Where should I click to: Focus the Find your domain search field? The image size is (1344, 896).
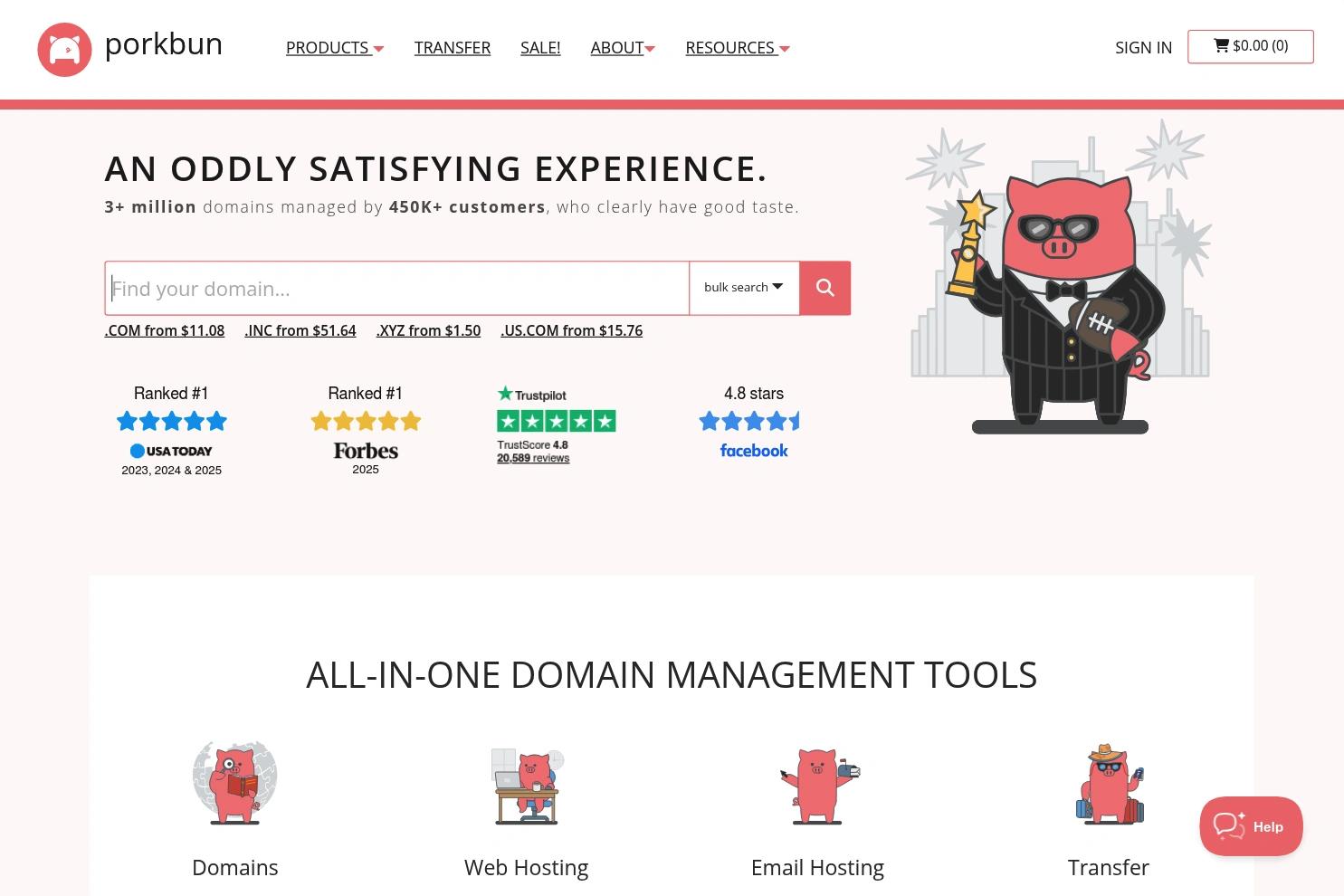tap(397, 288)
